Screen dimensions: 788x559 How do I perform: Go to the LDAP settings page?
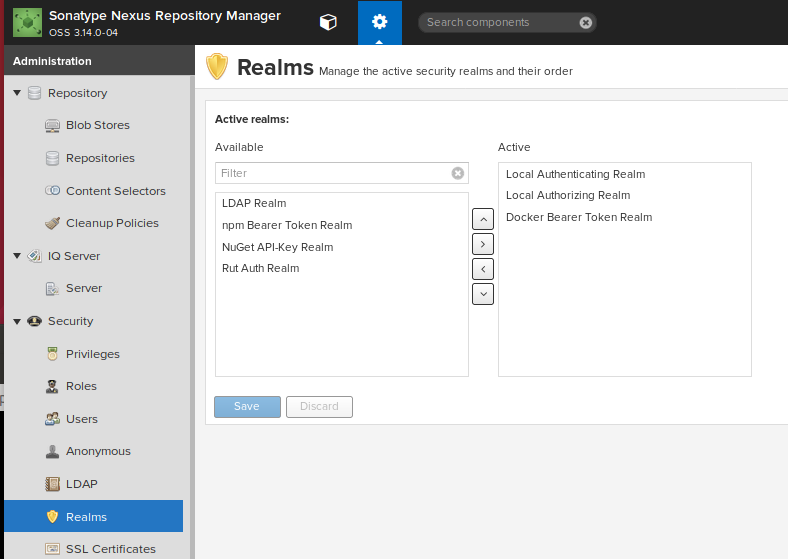[82, 484]
